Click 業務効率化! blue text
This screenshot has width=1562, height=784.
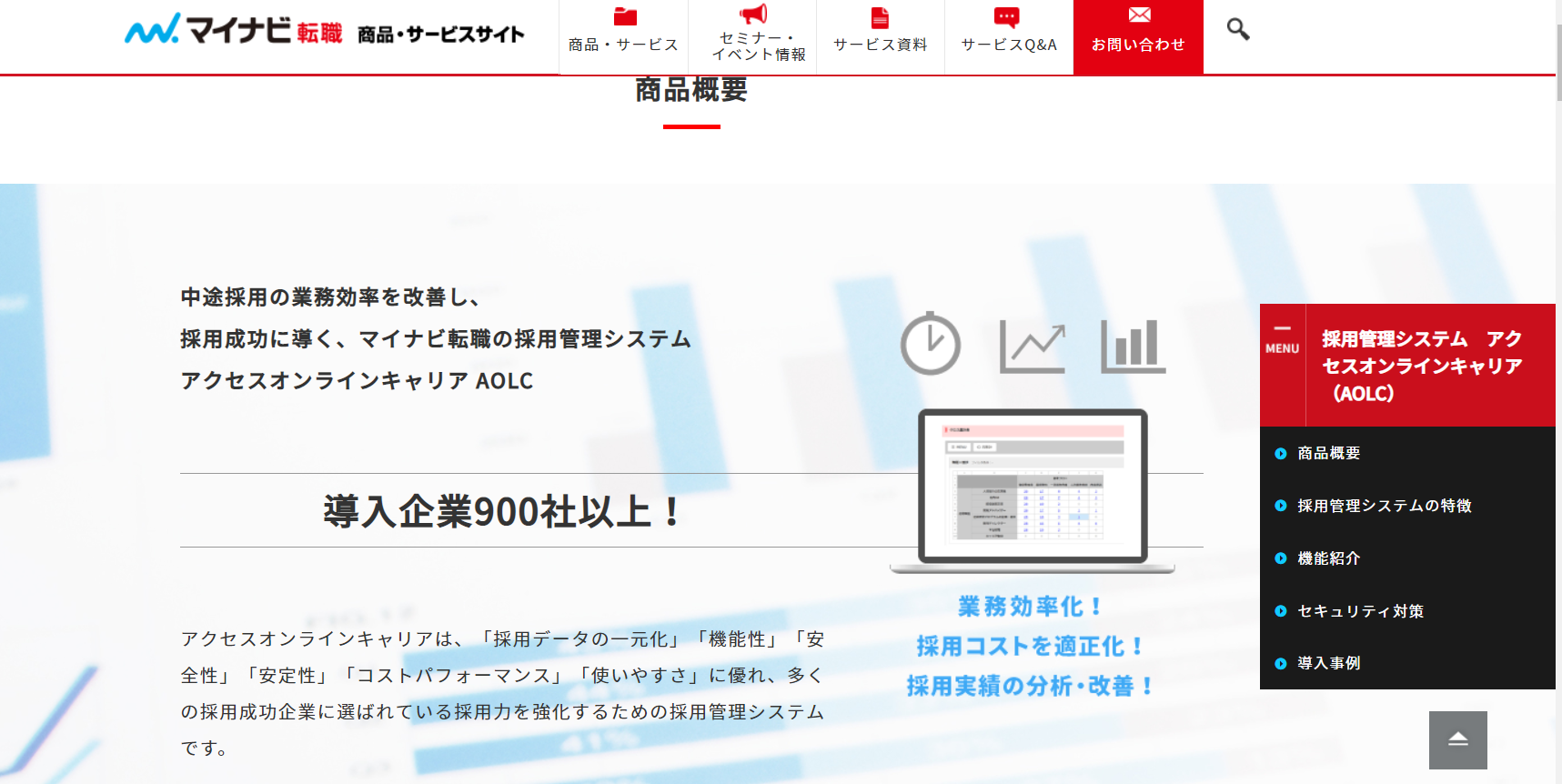(x=1030, y=606)
